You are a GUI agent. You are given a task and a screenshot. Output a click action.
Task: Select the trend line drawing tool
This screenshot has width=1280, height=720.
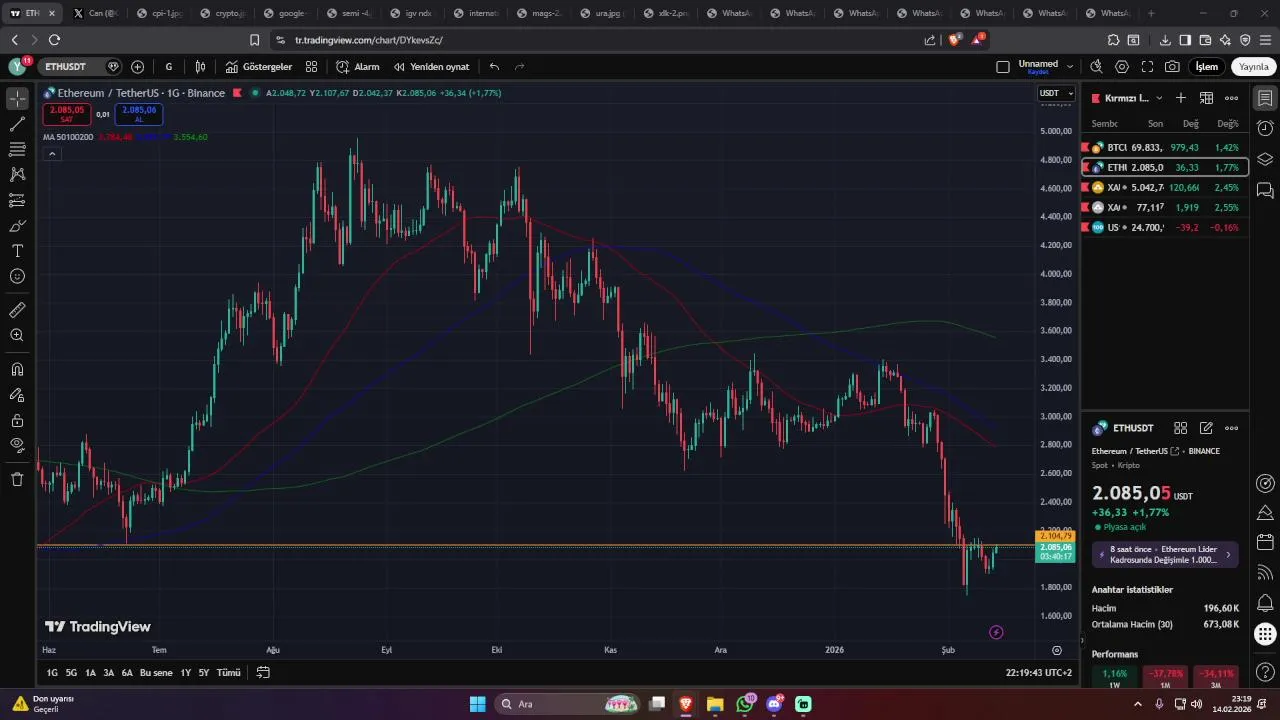[x=17, y=124]
